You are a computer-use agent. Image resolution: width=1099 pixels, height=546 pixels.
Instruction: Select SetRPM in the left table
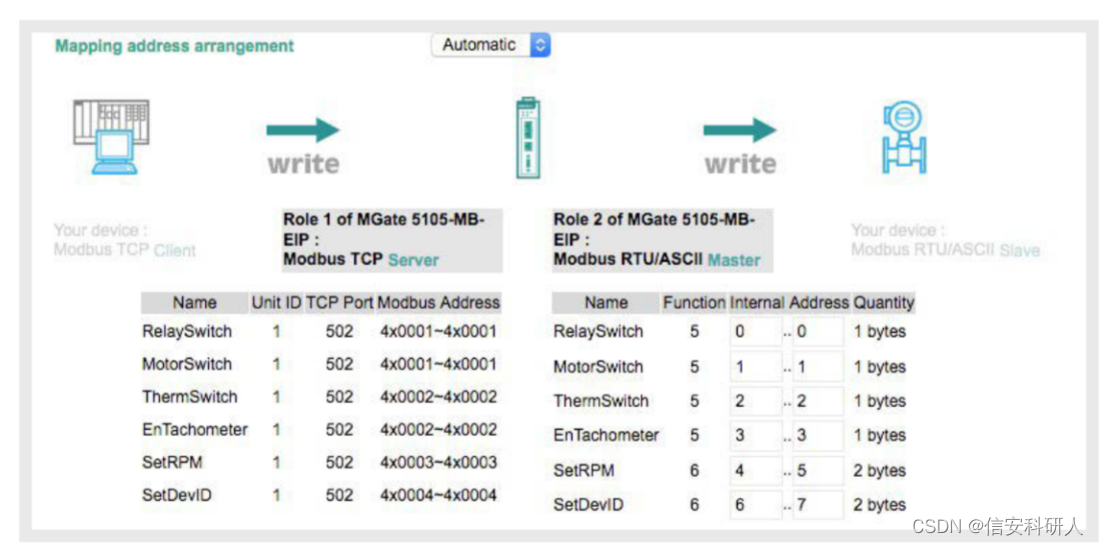[172, 463]
